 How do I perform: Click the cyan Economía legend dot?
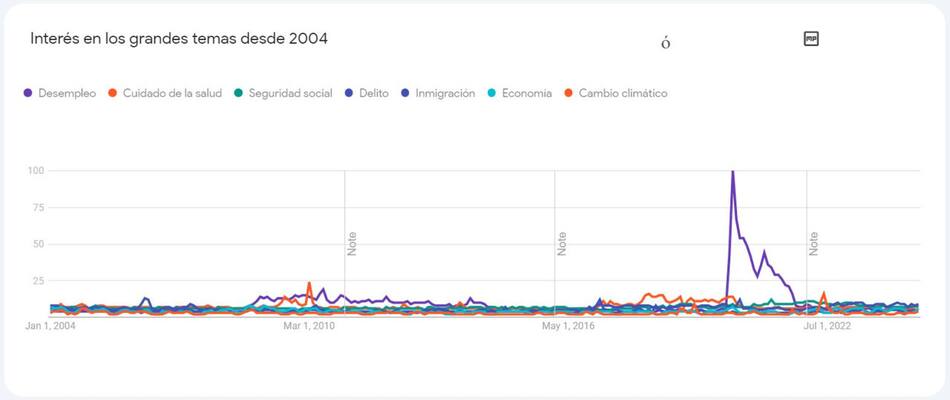(x=492, y=94)
